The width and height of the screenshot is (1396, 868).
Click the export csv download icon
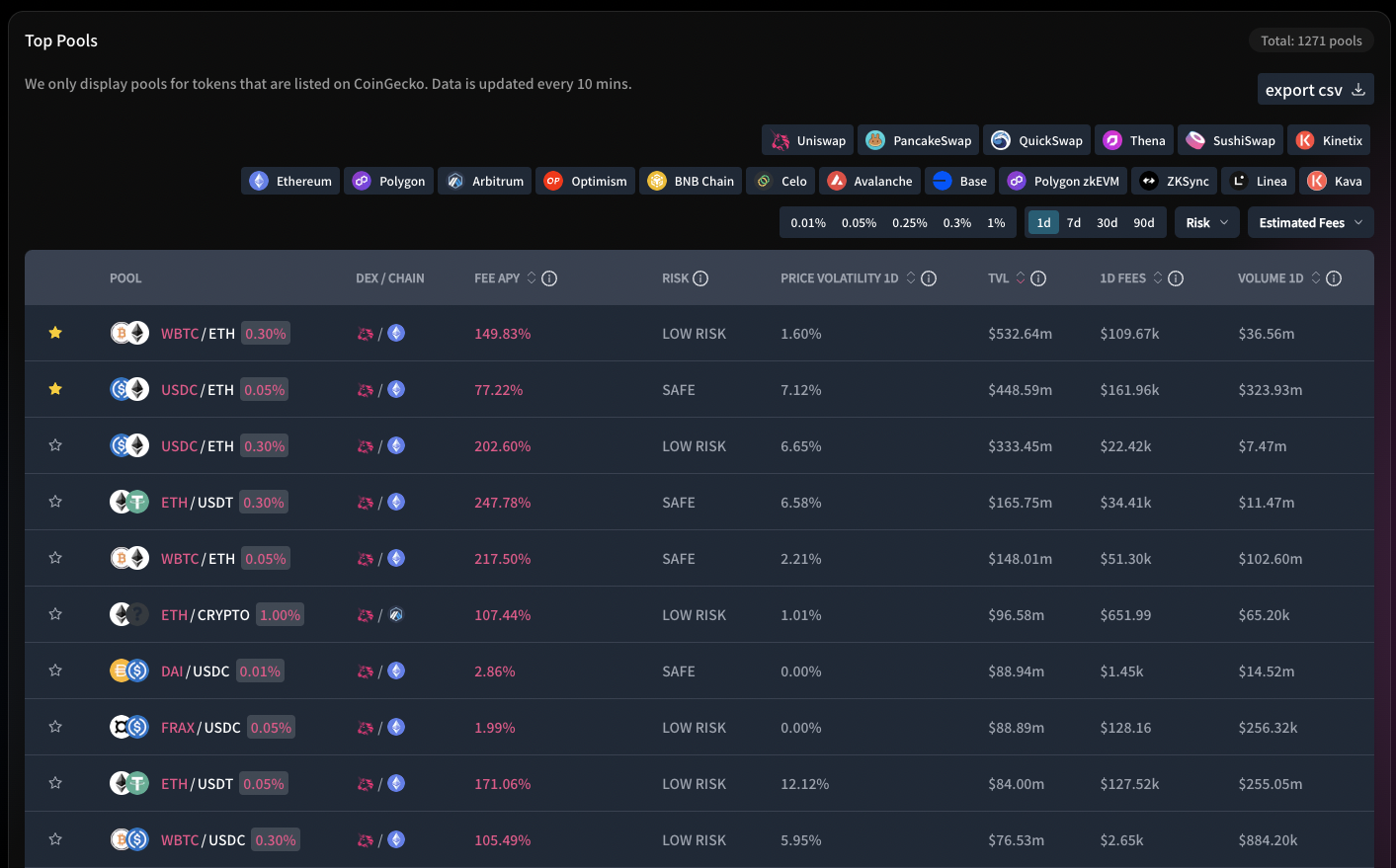click(x=1358, y=89)
